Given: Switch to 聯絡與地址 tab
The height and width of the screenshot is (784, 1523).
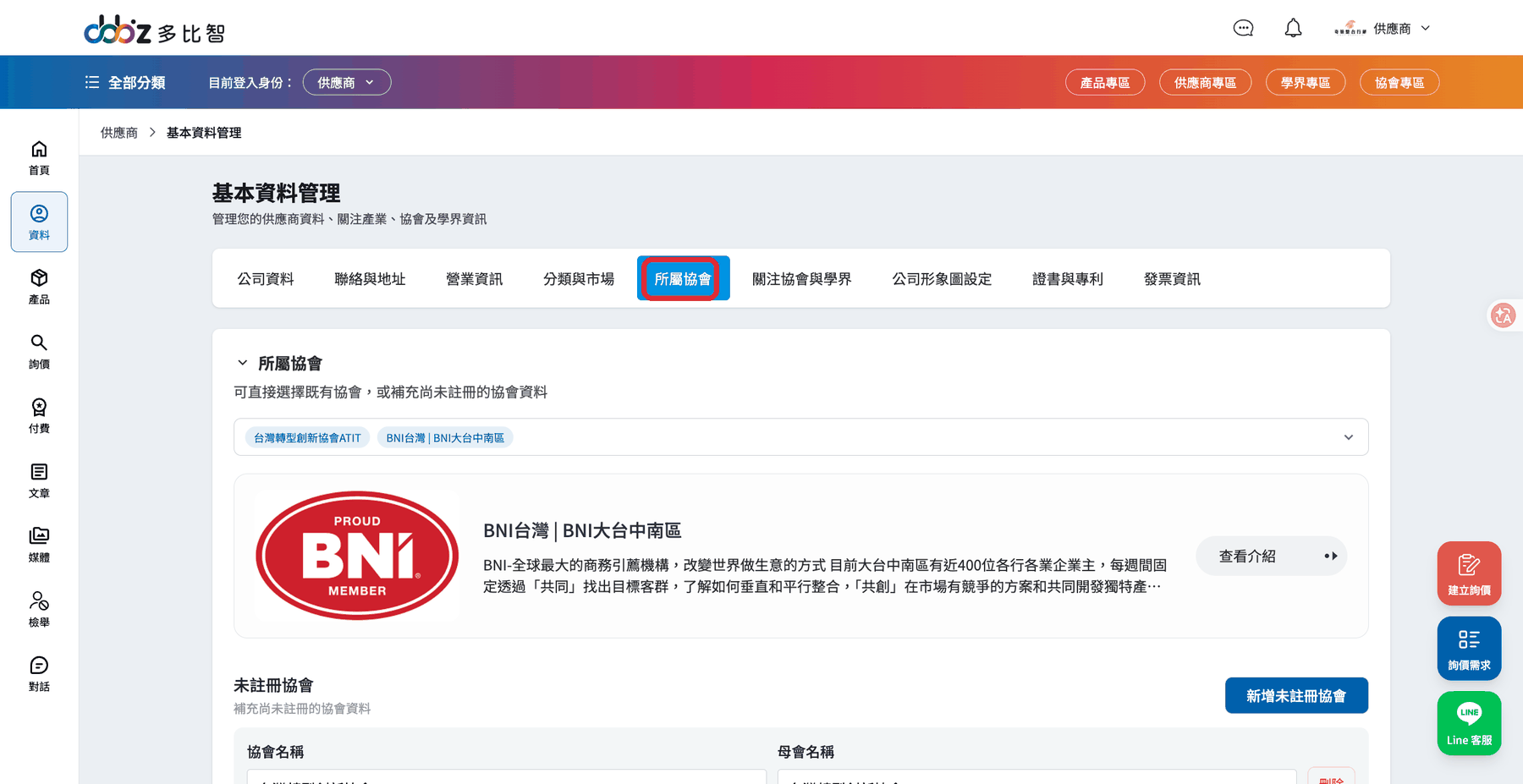Looking at the screenshot, I should 370,278.
